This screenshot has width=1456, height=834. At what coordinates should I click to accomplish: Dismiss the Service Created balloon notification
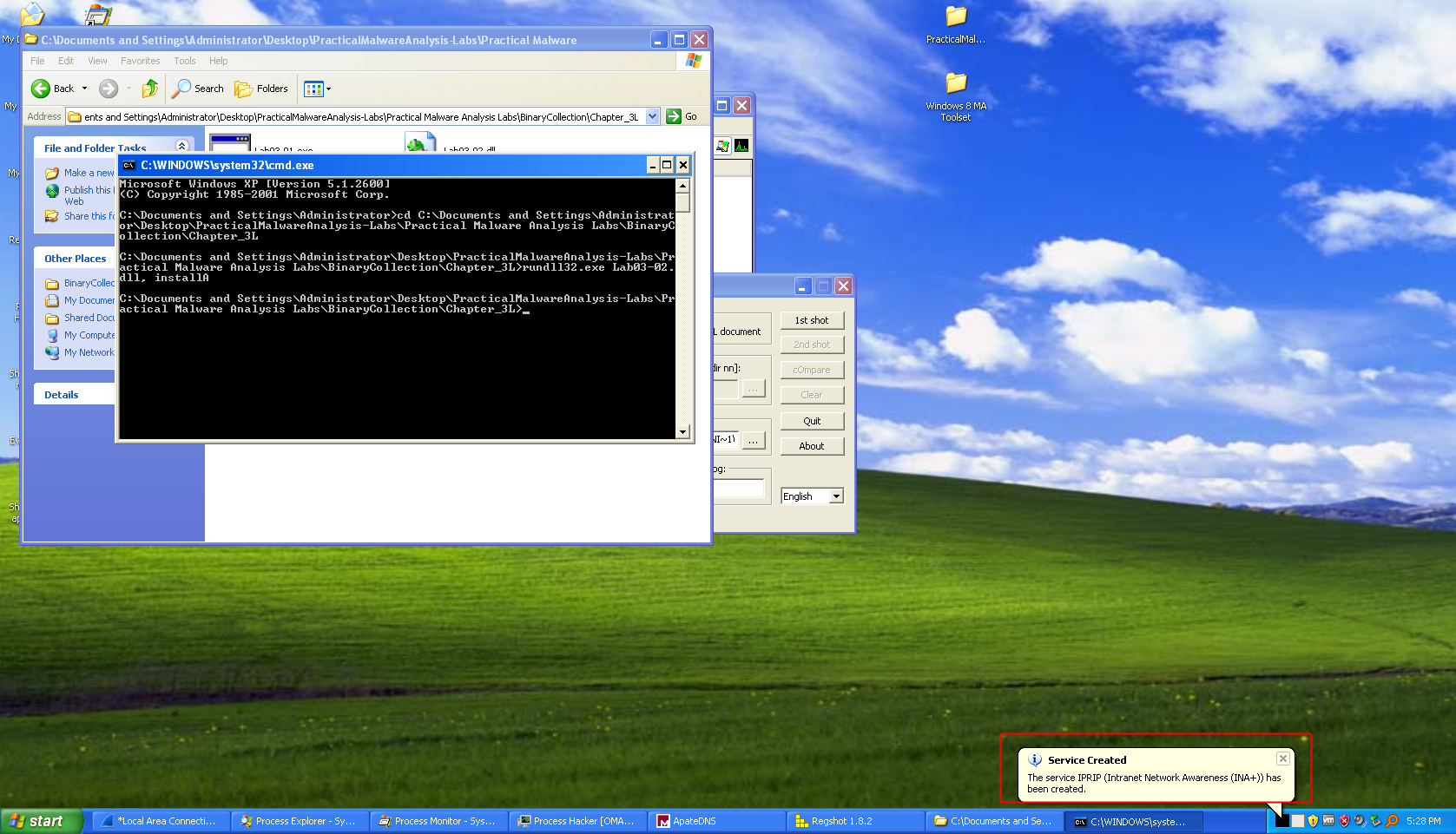(x=1282, y=758)
